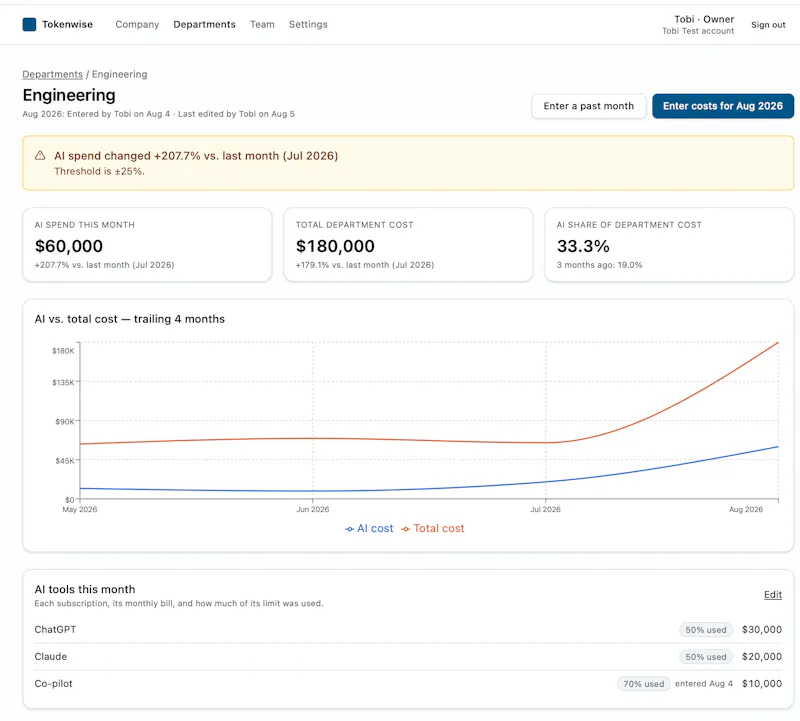Click the $60,000 AI spend value
800x721 pixels.
point(69,246)
